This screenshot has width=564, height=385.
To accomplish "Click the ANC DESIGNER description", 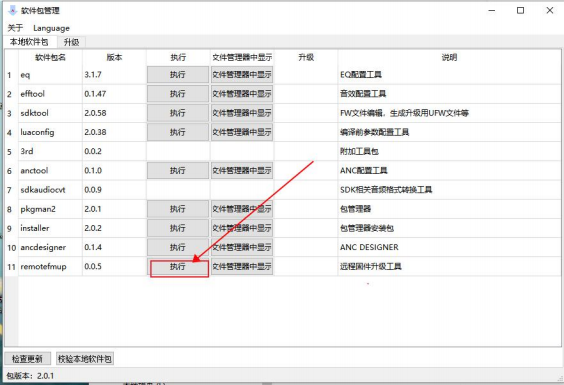I will click(x=449, y=248).
